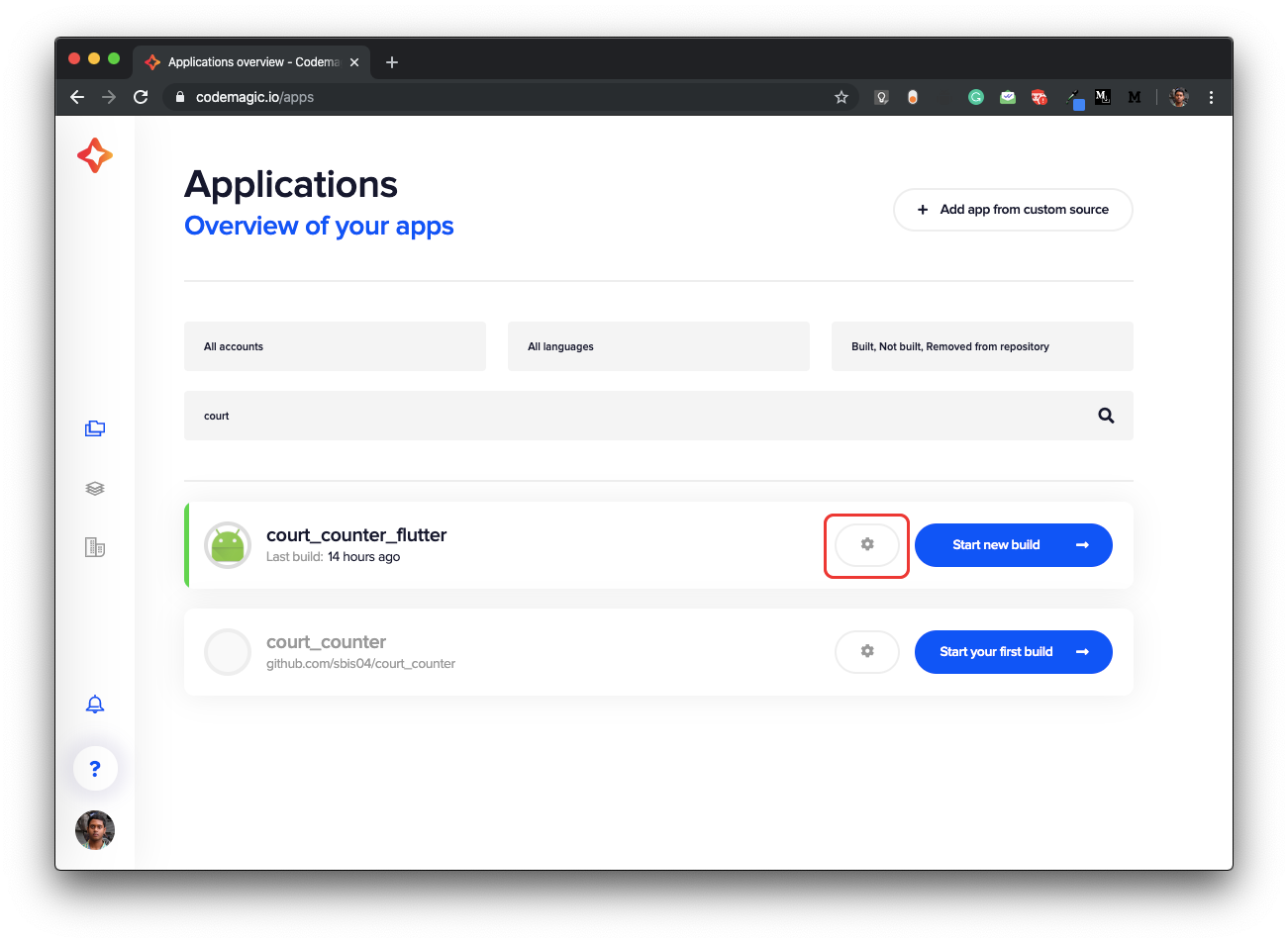Reload the page

coord(141,97)
